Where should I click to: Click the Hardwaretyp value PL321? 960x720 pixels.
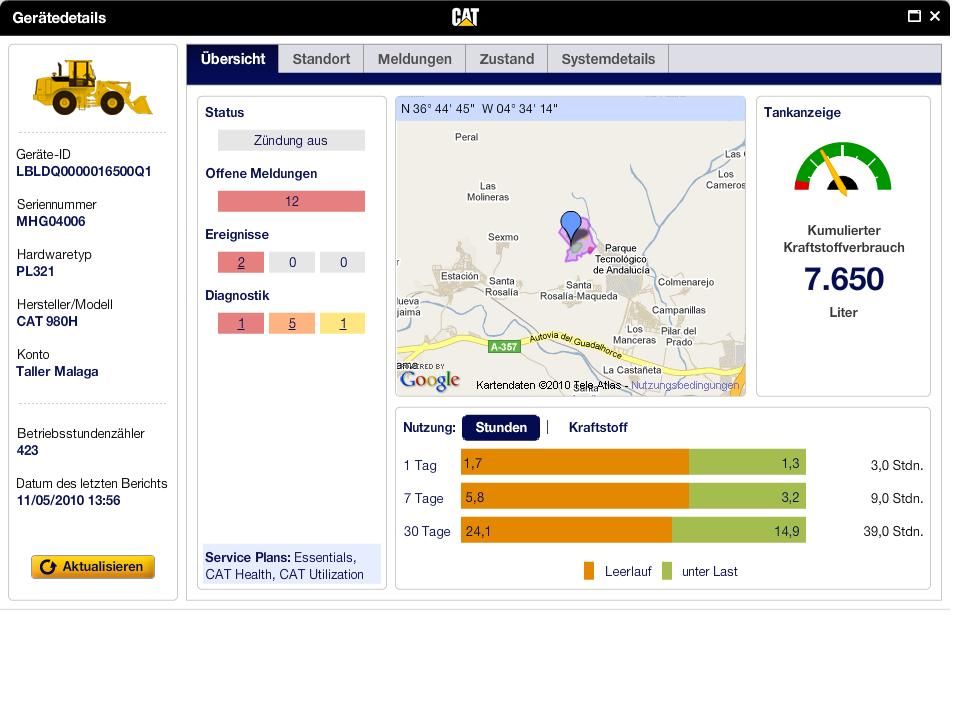(35, 271)
